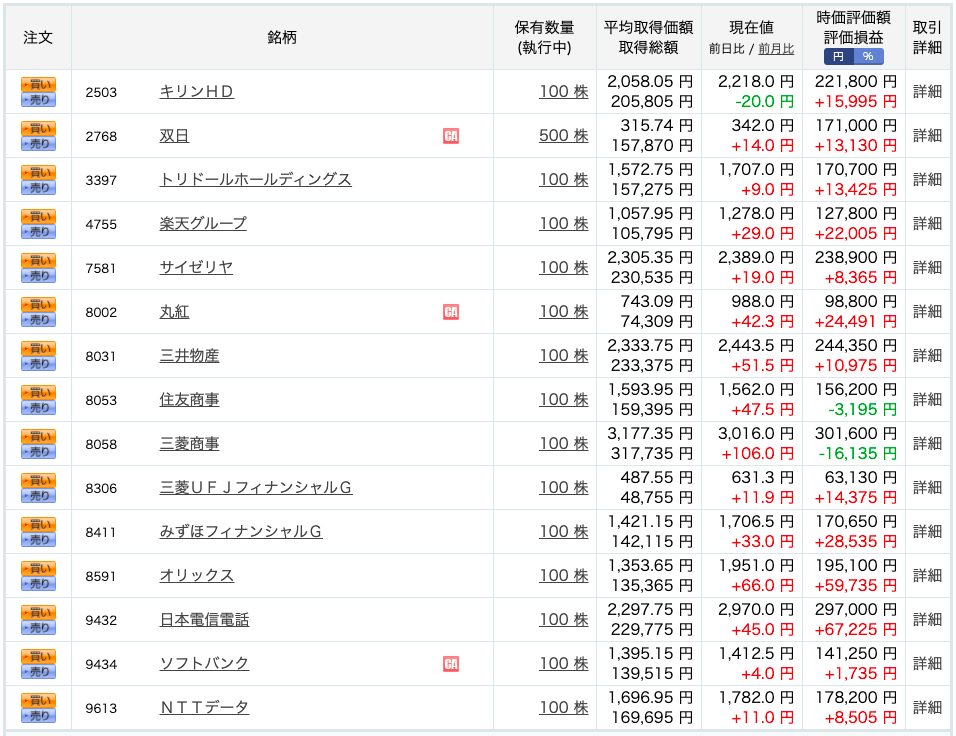Click the 買い button for 三井物産
The image size is (956, 736).
tap(38, 348)
